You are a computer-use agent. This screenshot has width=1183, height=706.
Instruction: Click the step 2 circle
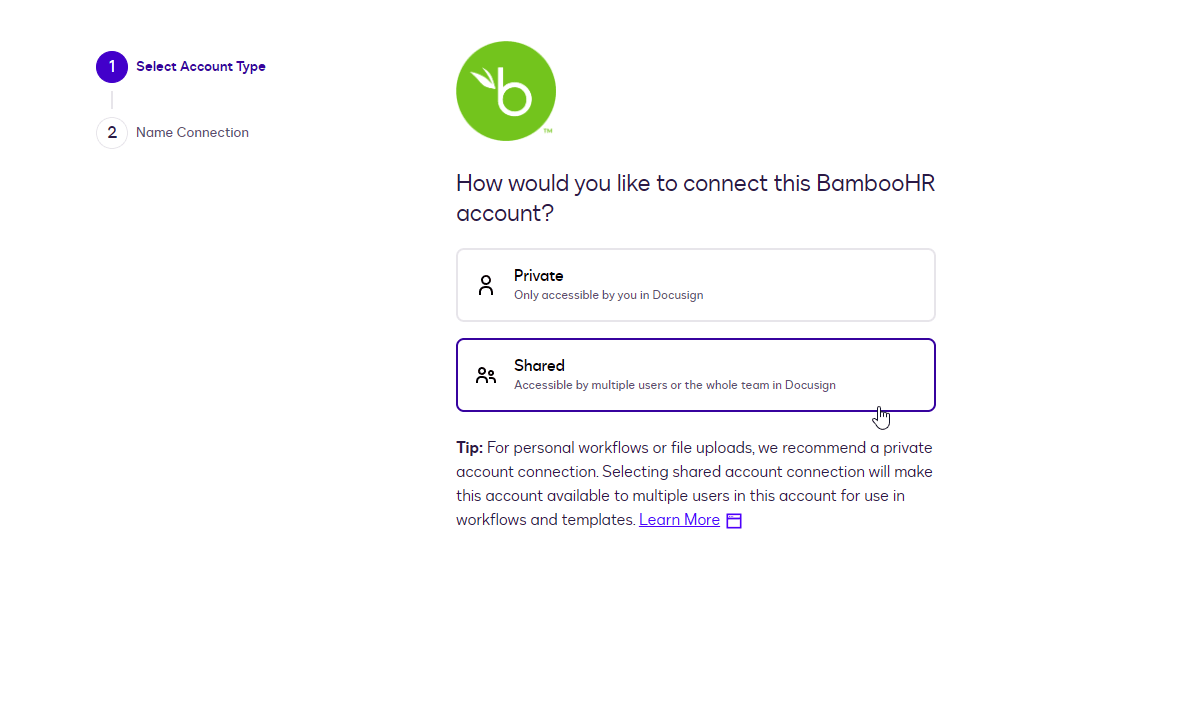[x=112, y=133]
